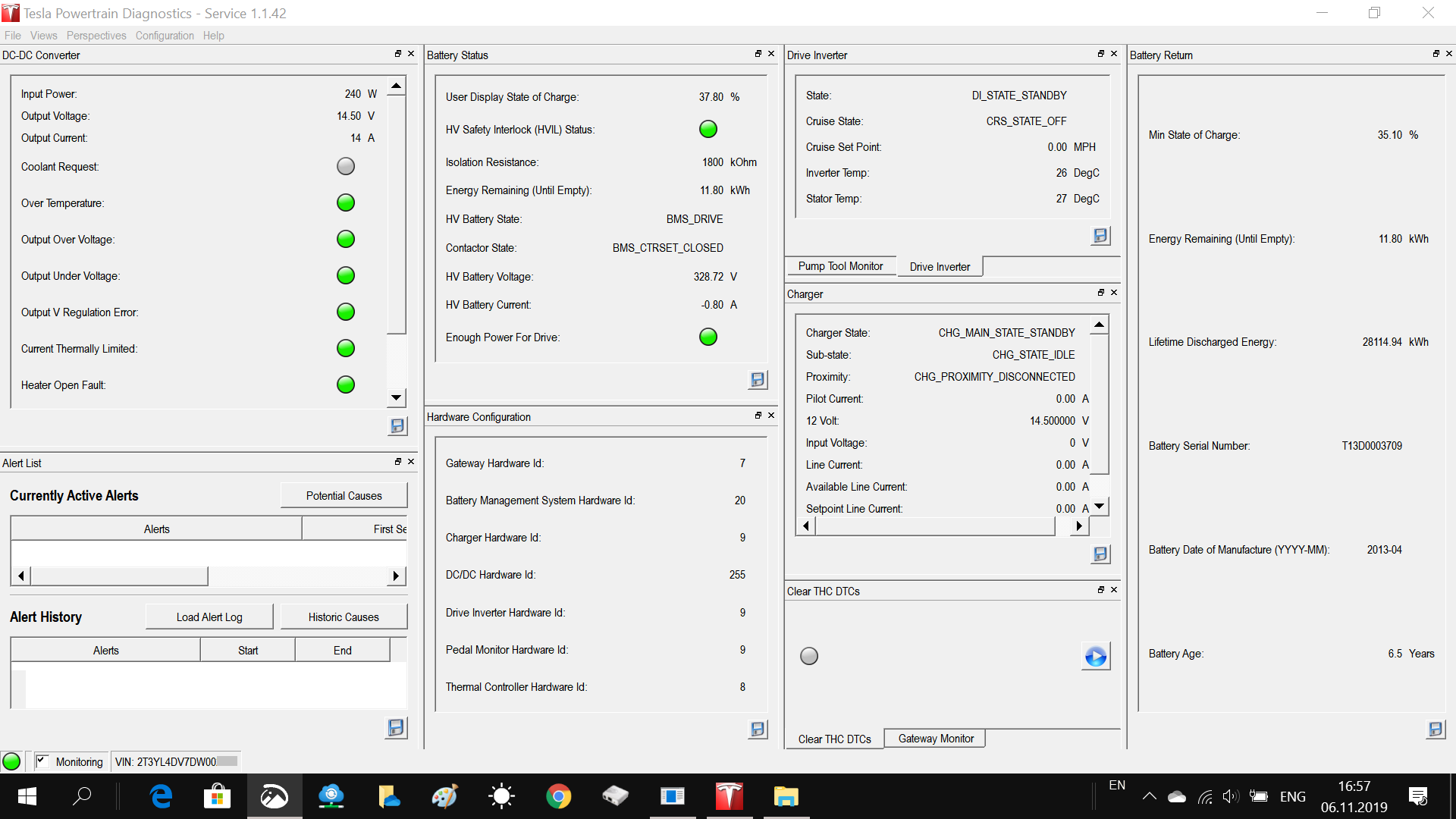Image resolution: width=1456 pixels, height=819 pixels.
Task: Click save icon in Drive Inverter panel
Action: point(1100,236)
